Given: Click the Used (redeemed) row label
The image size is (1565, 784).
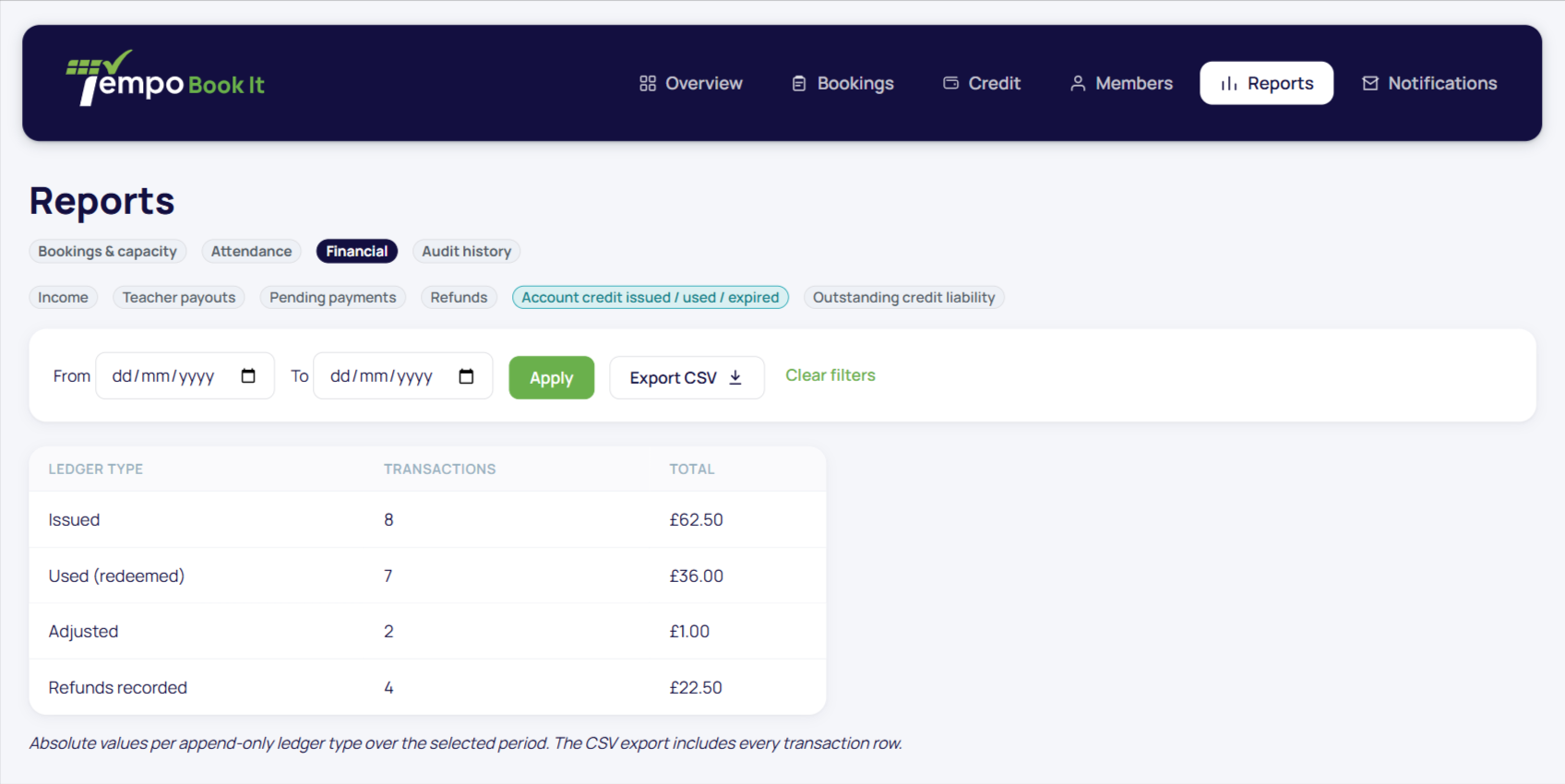Looking at the screenshot, I should coord(116,576).
